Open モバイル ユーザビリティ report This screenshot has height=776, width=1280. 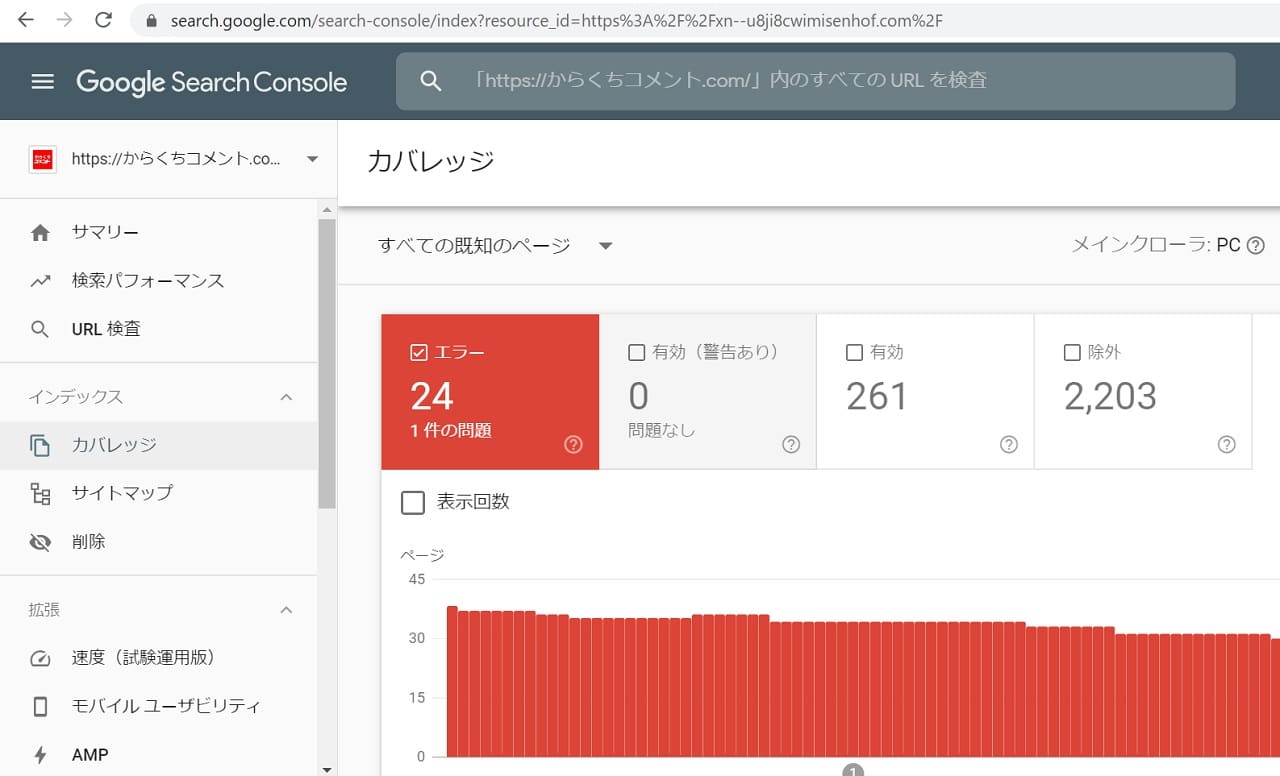pyautogui.click(x=166, y=706)
